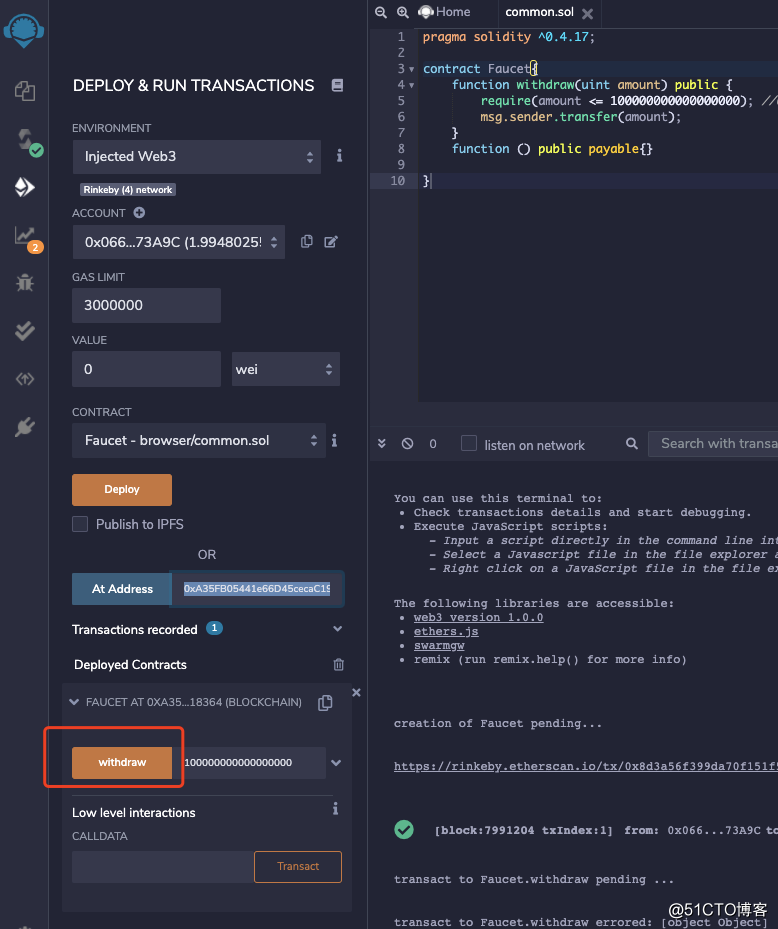Image resolution: width=778 pixels, height=929 pixels.
Task: Fold the contract Faucet code block
Action: (412, 69)
